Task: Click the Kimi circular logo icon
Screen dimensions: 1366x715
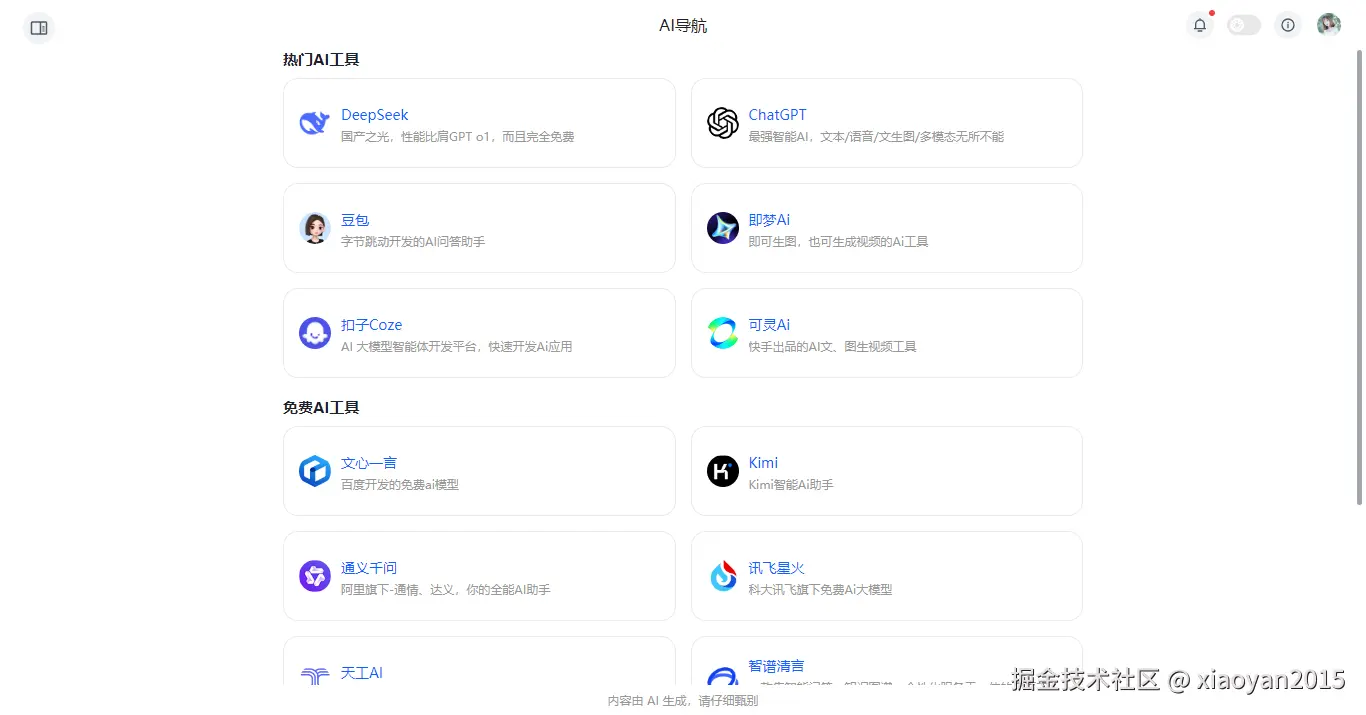Action: (x=722, y=471)
